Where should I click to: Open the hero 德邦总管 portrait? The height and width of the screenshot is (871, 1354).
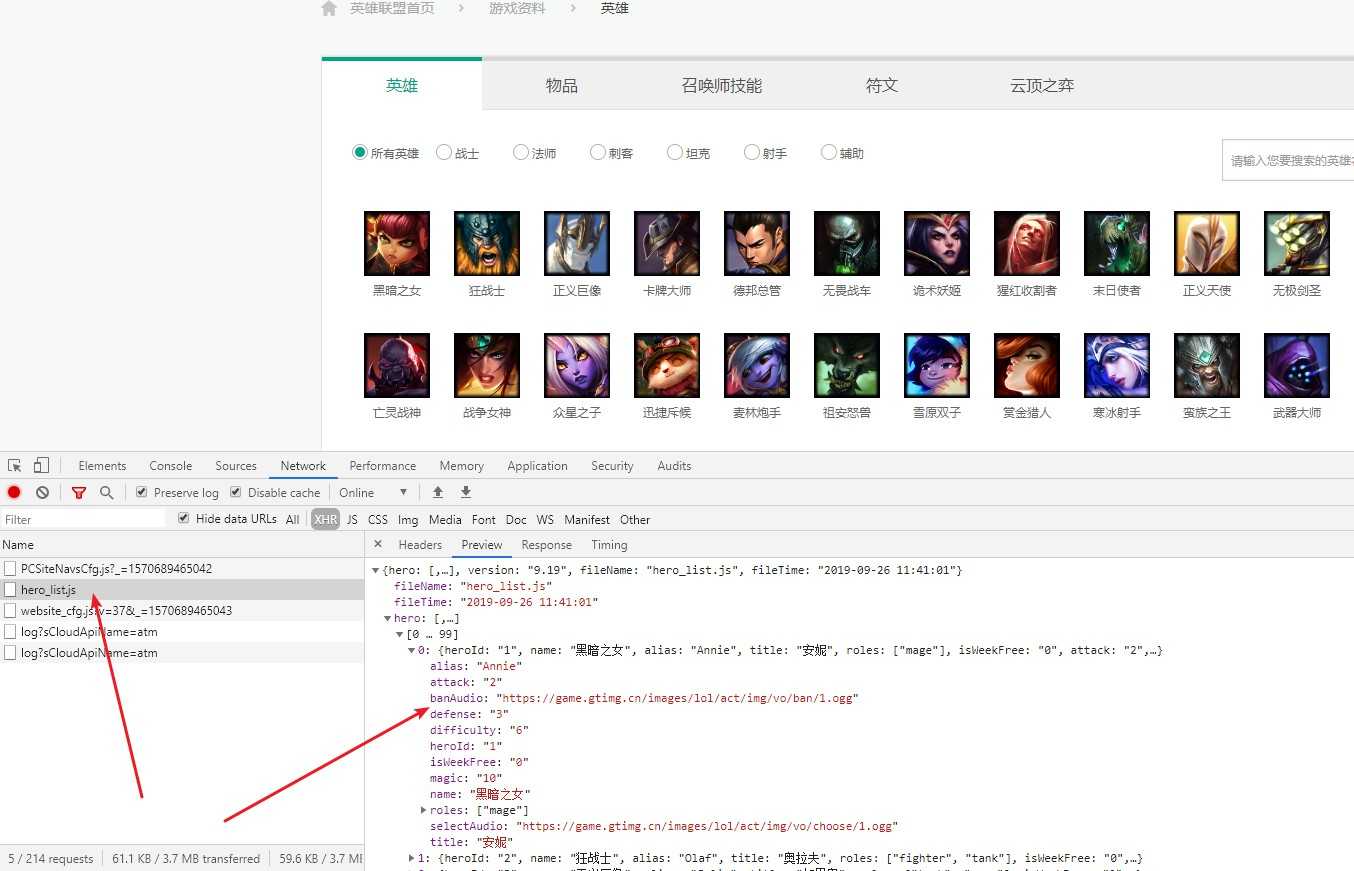point(757,243)
